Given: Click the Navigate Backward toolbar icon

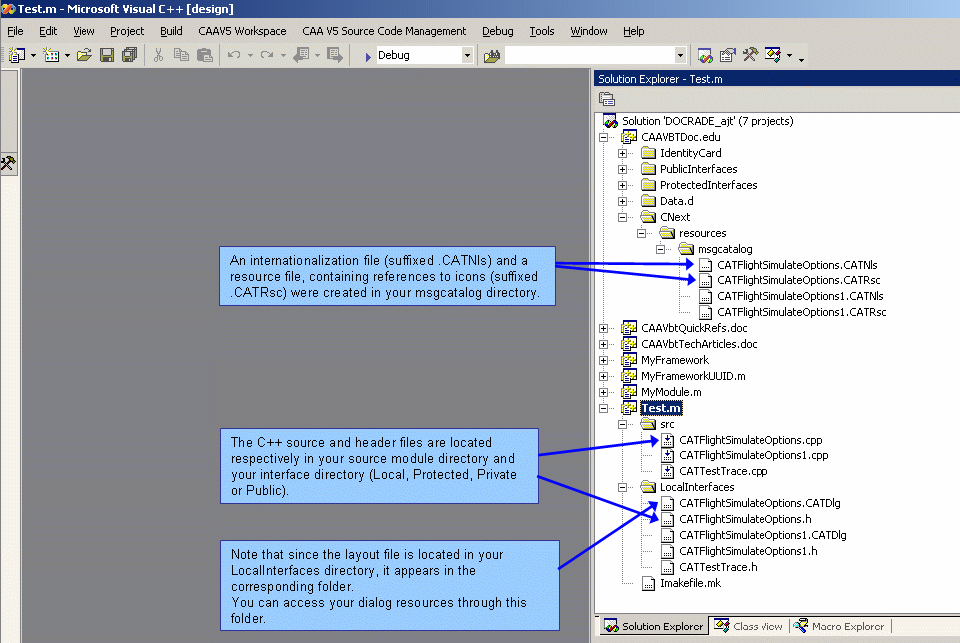Looking at the screenshot, I should (301, 55).
